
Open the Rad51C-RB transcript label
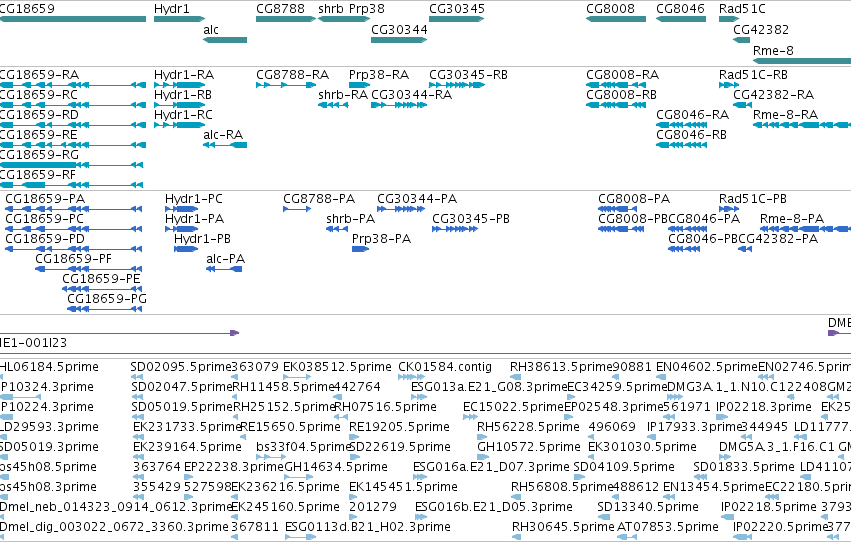pyautogui.click(x=753, y=74)
